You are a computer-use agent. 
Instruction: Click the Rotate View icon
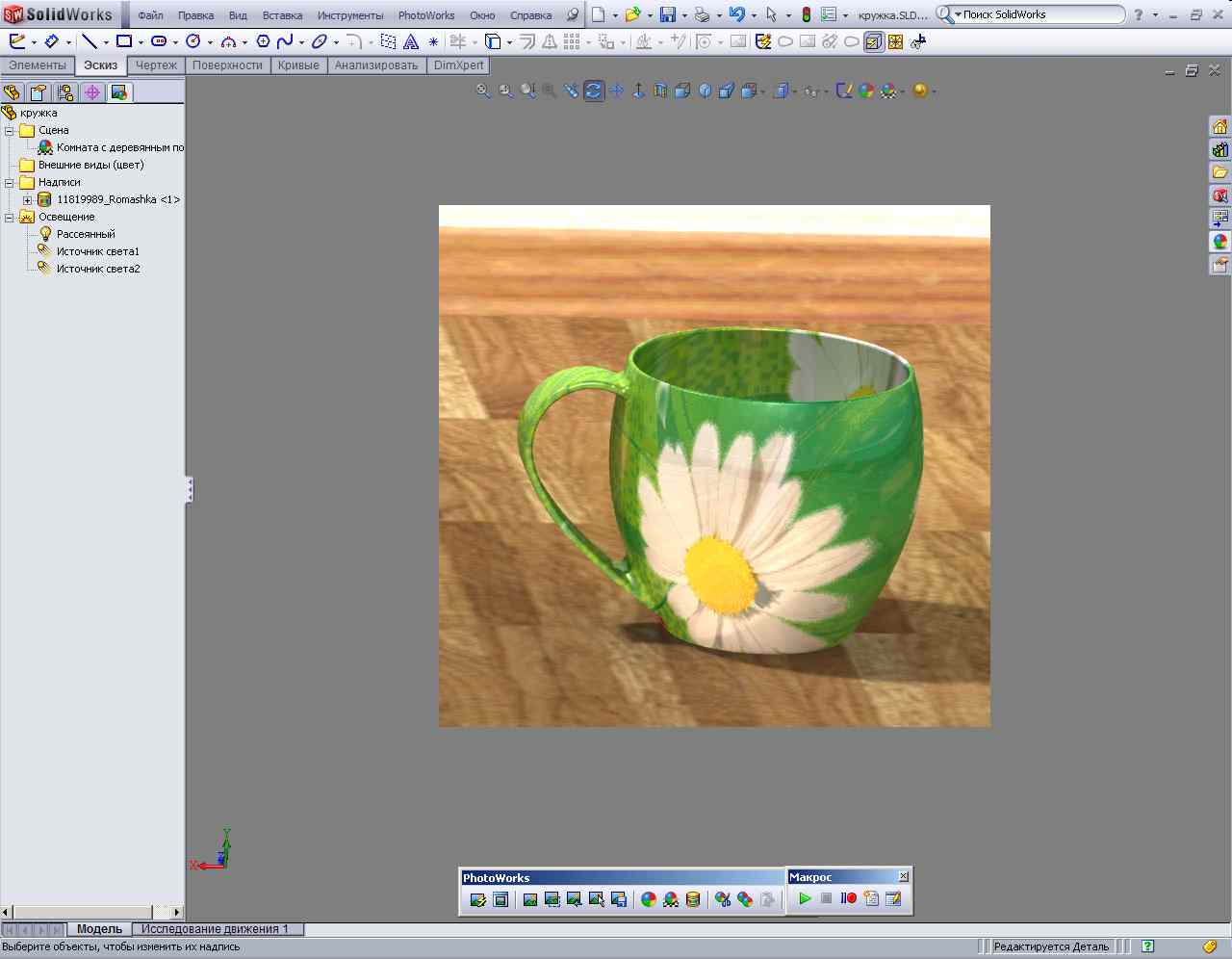click(594, 91)
